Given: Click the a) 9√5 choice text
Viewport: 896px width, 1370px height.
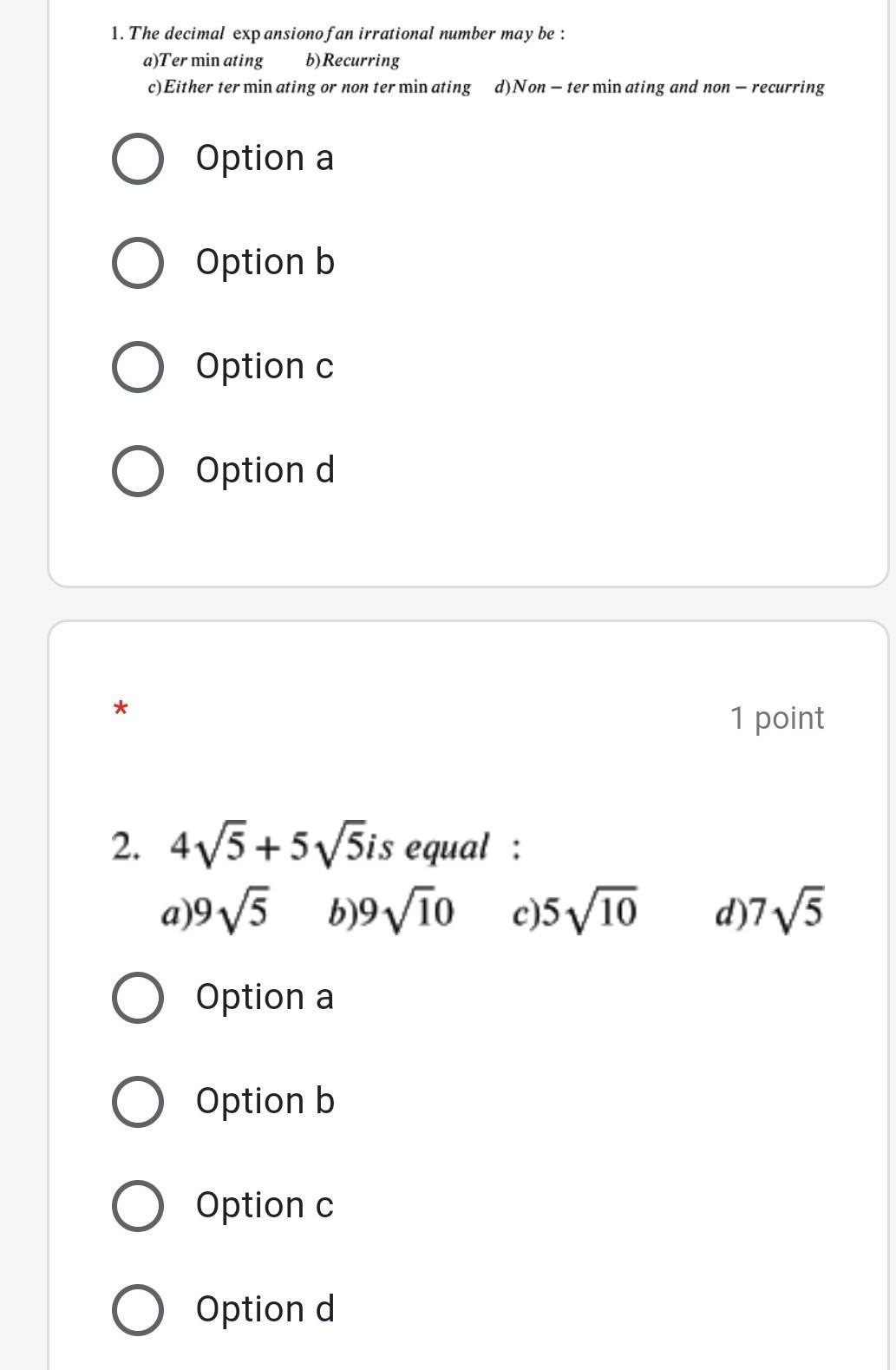Looking at the screenshot, I should [x=214, y=913].
